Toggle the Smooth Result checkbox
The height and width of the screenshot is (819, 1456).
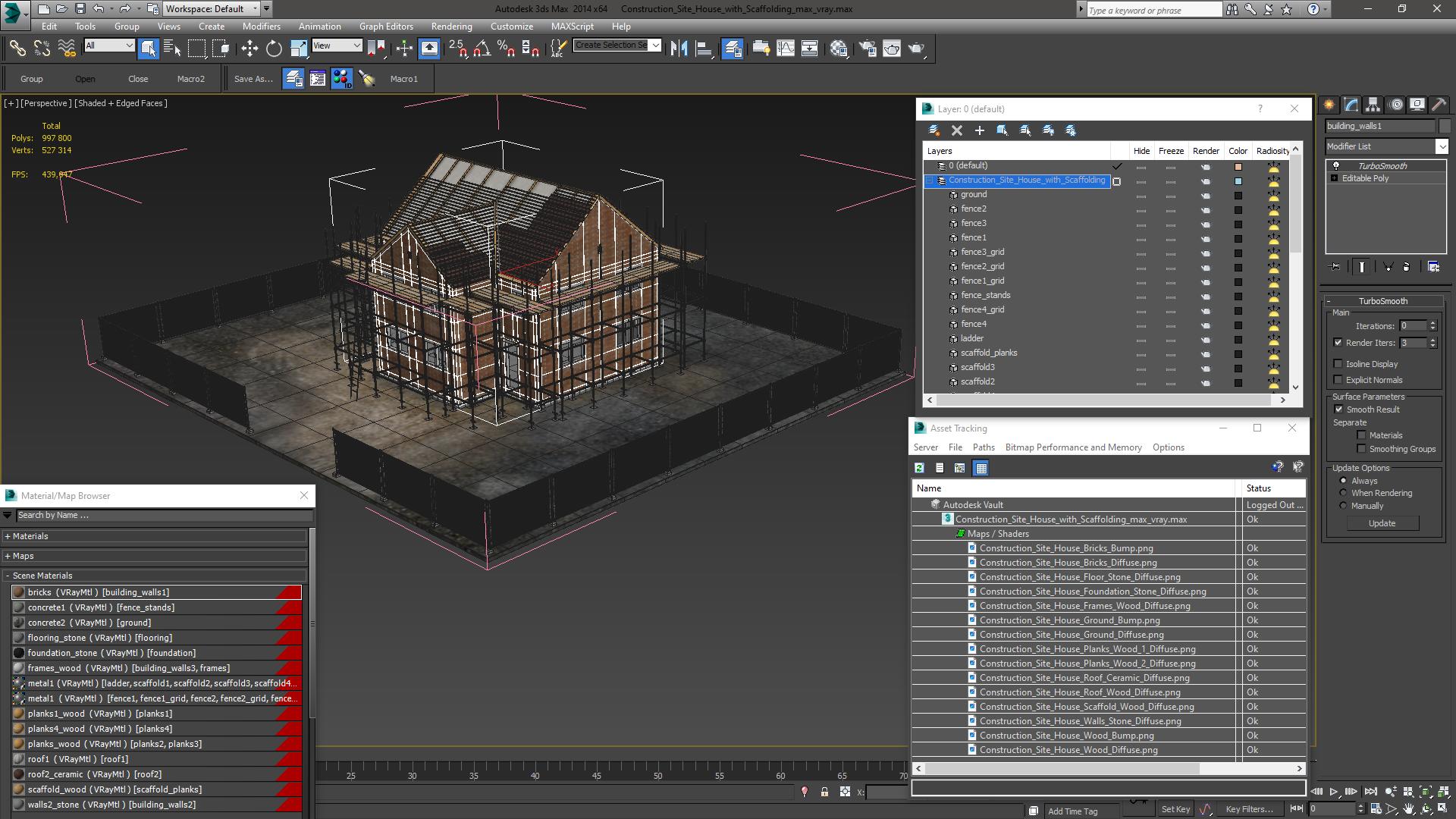[1338, 409]
